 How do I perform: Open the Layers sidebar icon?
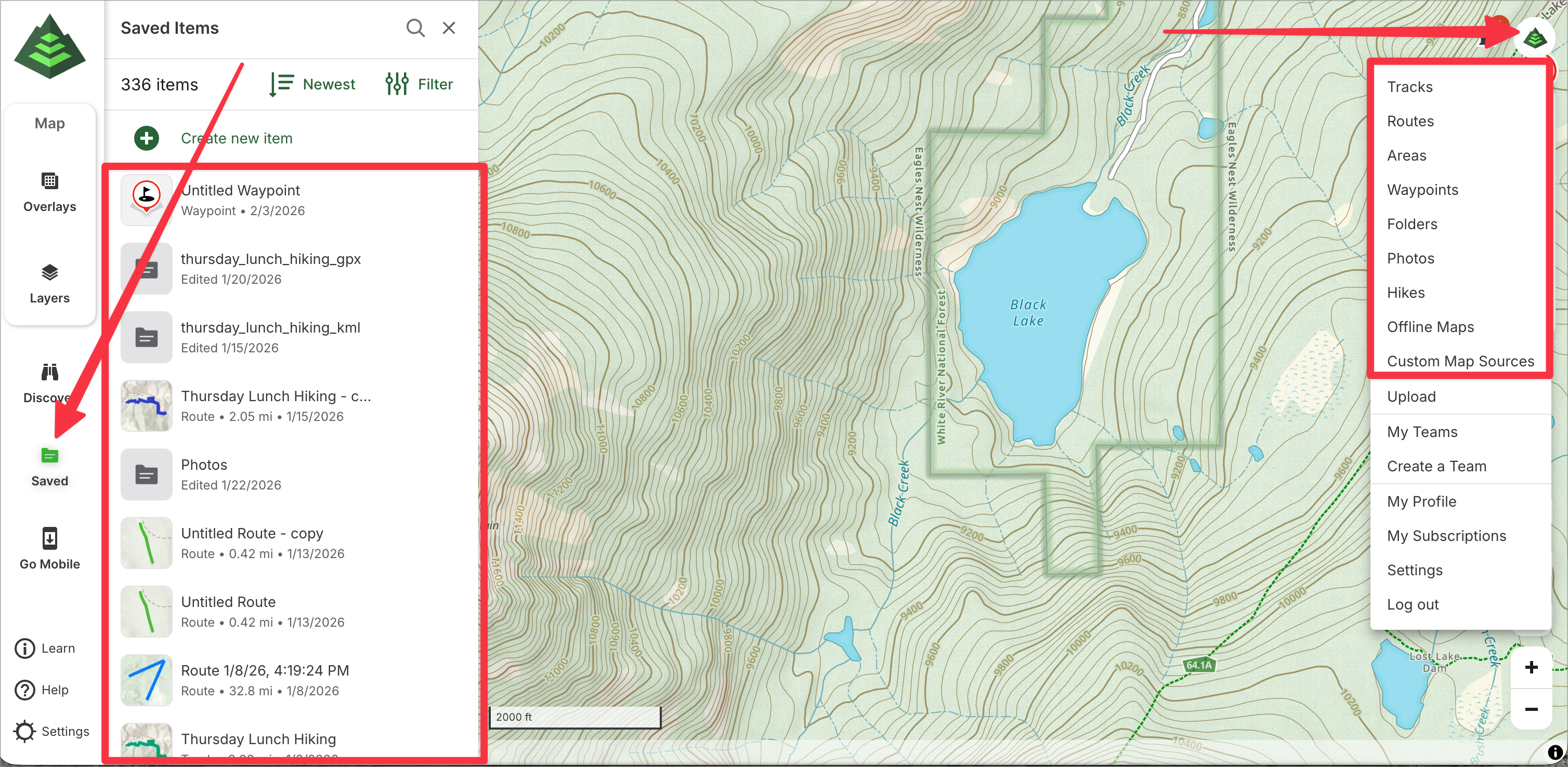[49, 272]
